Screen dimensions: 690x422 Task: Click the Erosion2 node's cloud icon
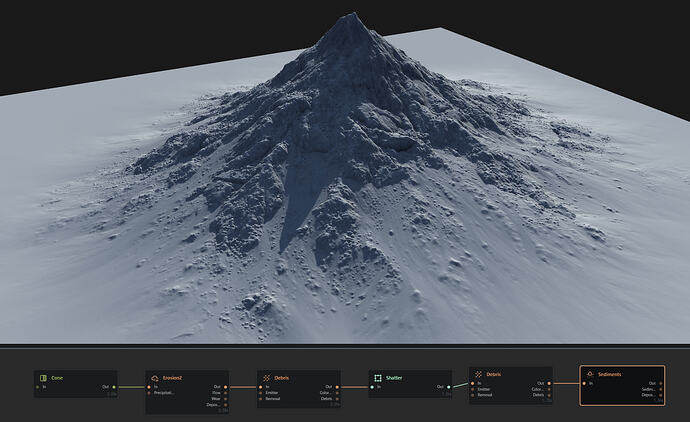pos(155,378)
